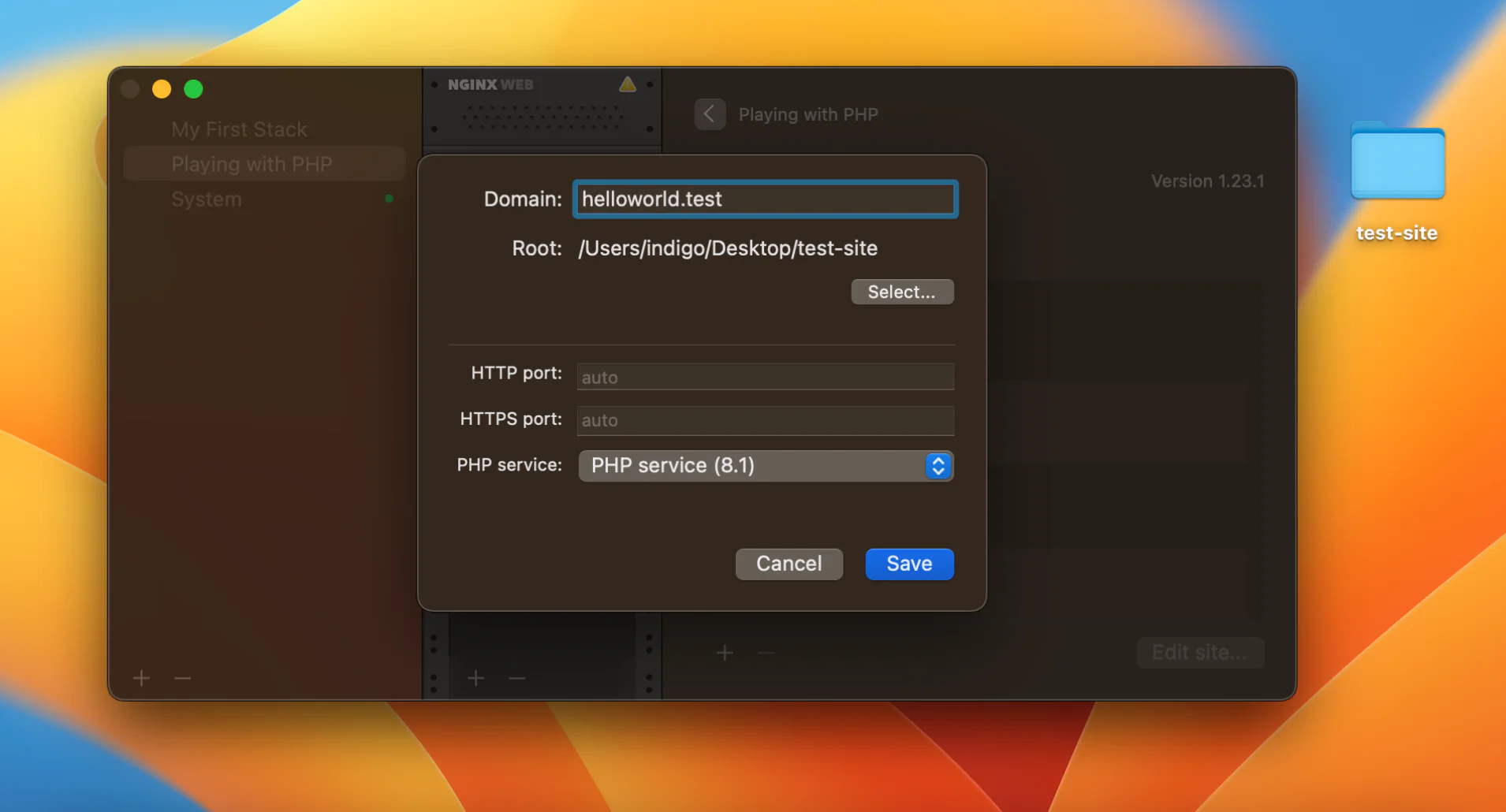Remove site with the minus icon
The height and width of the screenshot is (812, 1506).
point(766,653)
